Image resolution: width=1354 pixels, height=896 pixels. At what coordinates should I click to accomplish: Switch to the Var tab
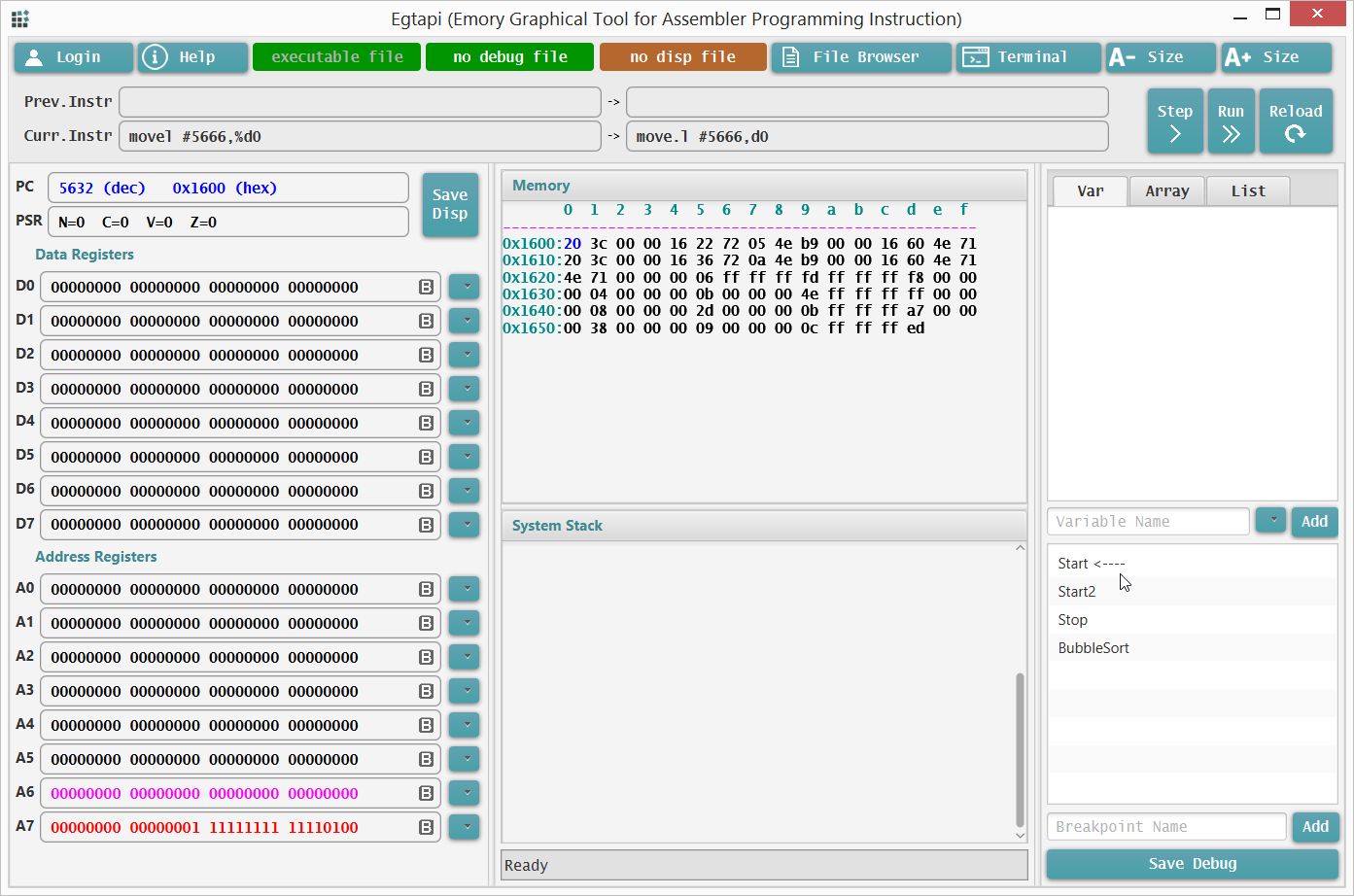(1090, 191)
